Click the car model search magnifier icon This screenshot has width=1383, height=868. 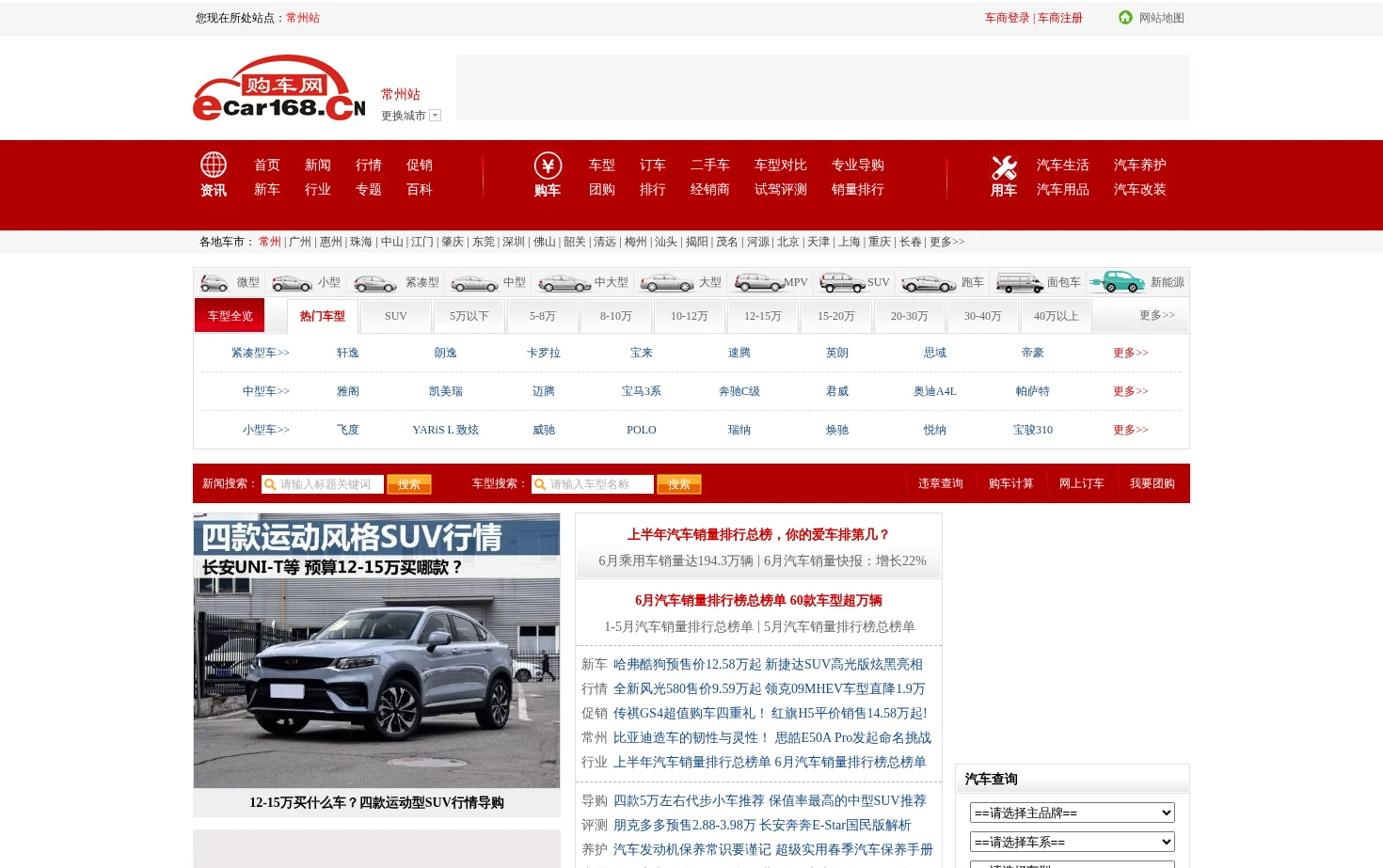(x=540, y=484)
